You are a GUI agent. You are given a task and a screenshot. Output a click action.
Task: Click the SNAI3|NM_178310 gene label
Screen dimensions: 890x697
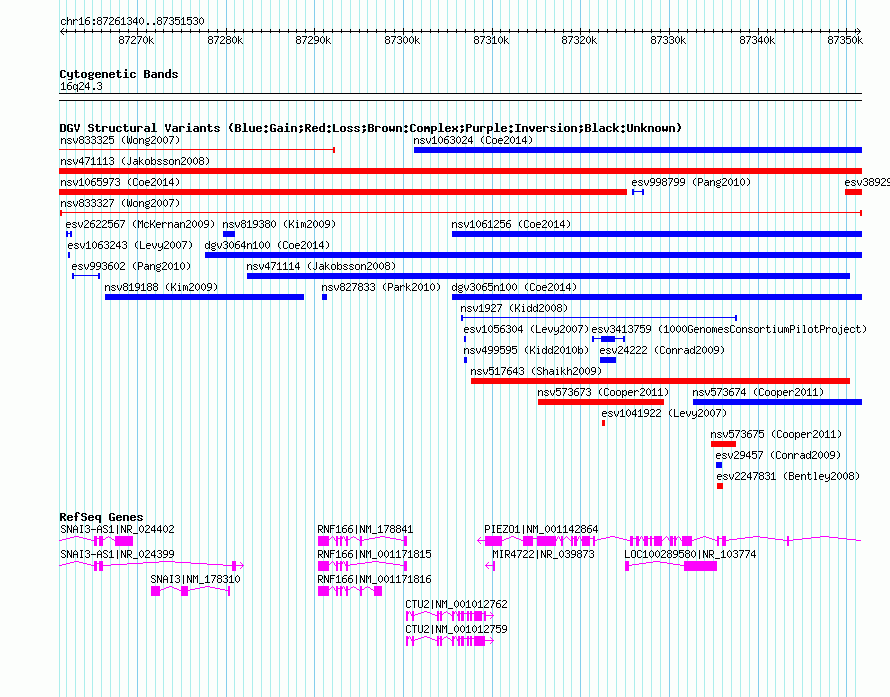click(195, 579)
